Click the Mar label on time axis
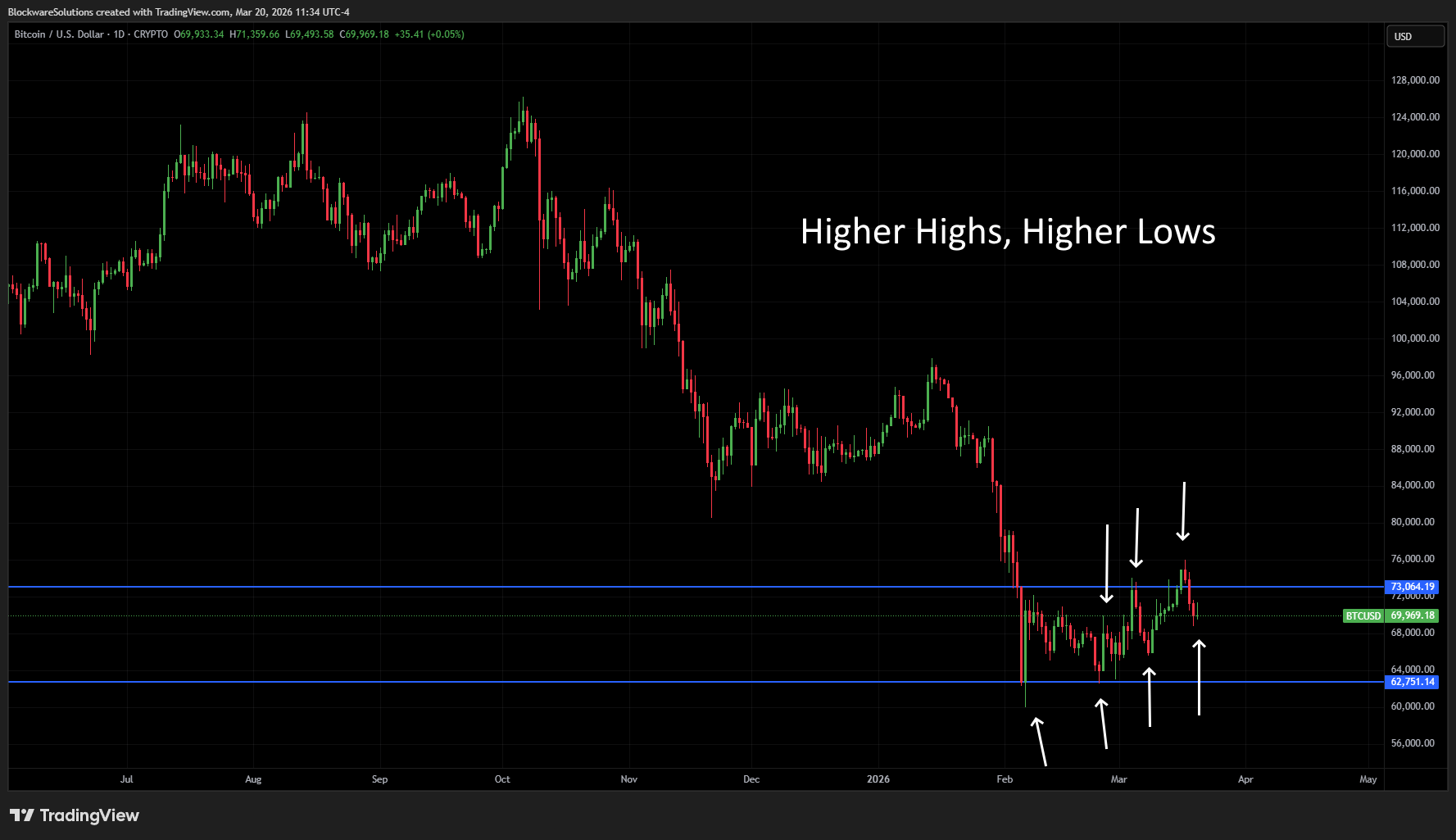 pyautogui.click(x=1119, y=779)
